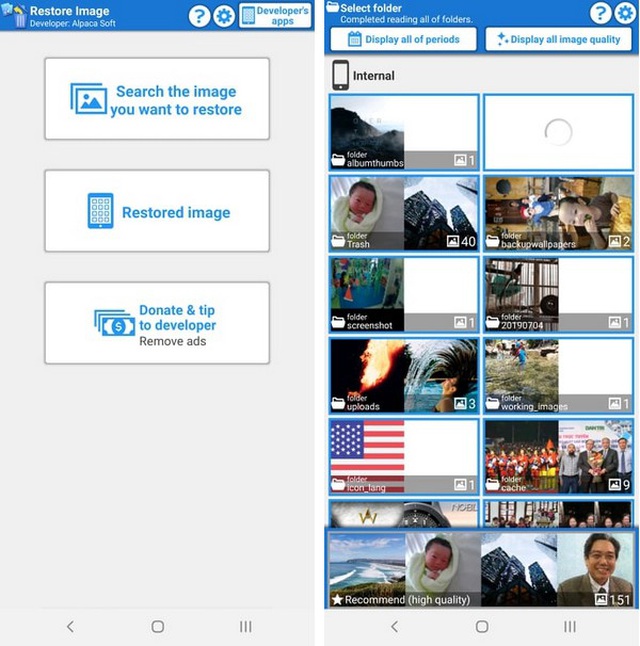Open the Restored image section
This screenshot has height=646, width=640.
pos(157,211)
